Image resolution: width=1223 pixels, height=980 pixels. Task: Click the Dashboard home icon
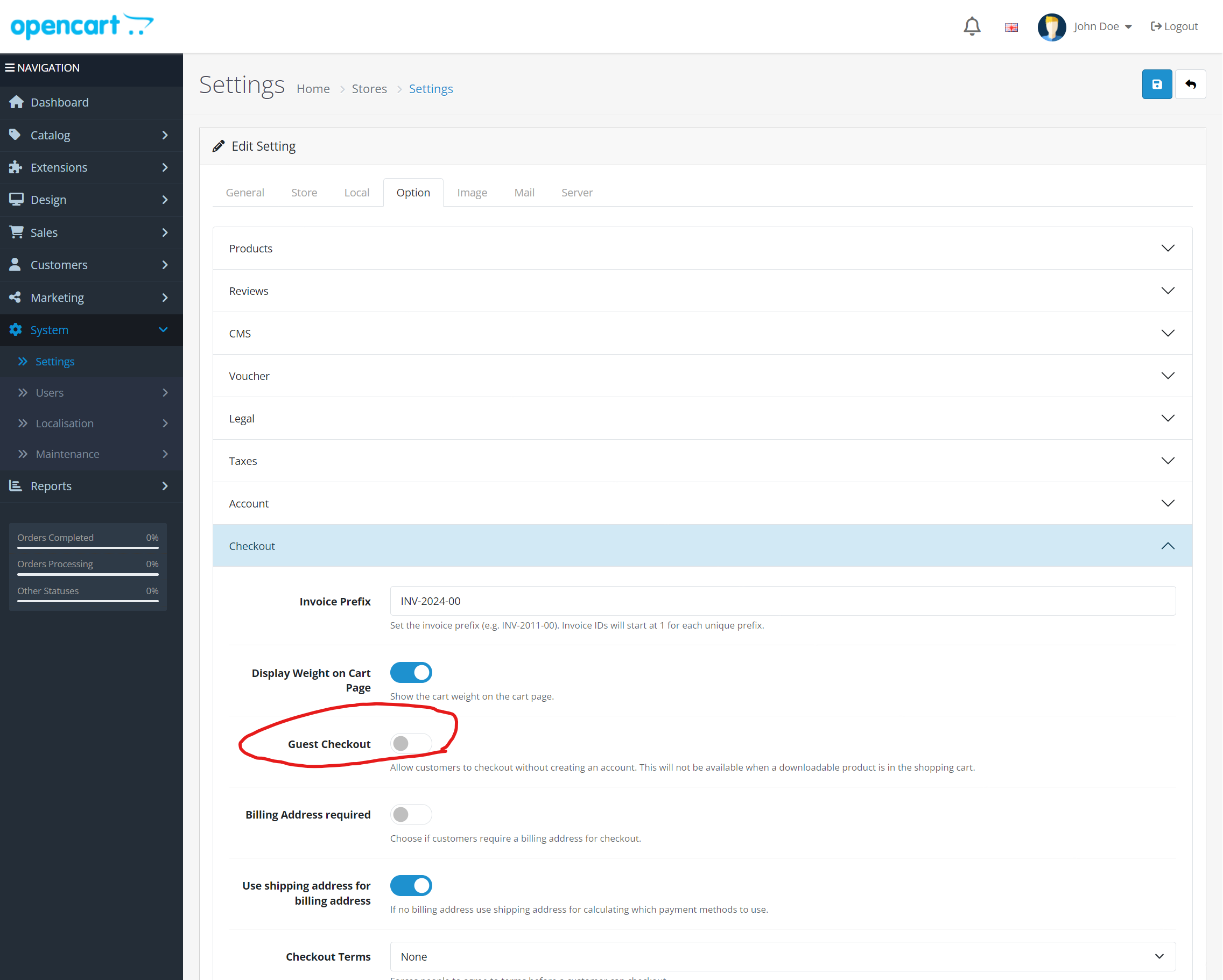tap(17, 102)
